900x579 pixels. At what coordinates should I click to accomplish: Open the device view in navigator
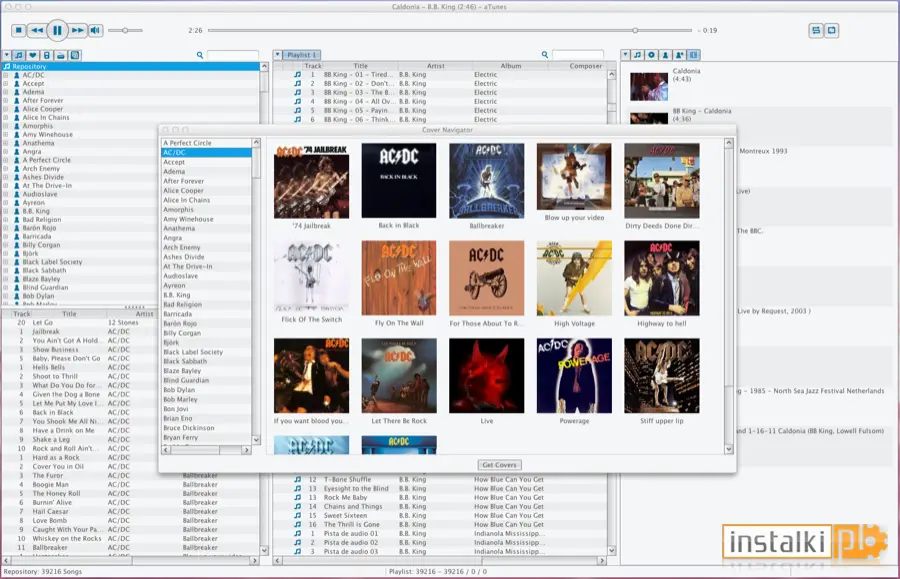click(x=46, y=55)
